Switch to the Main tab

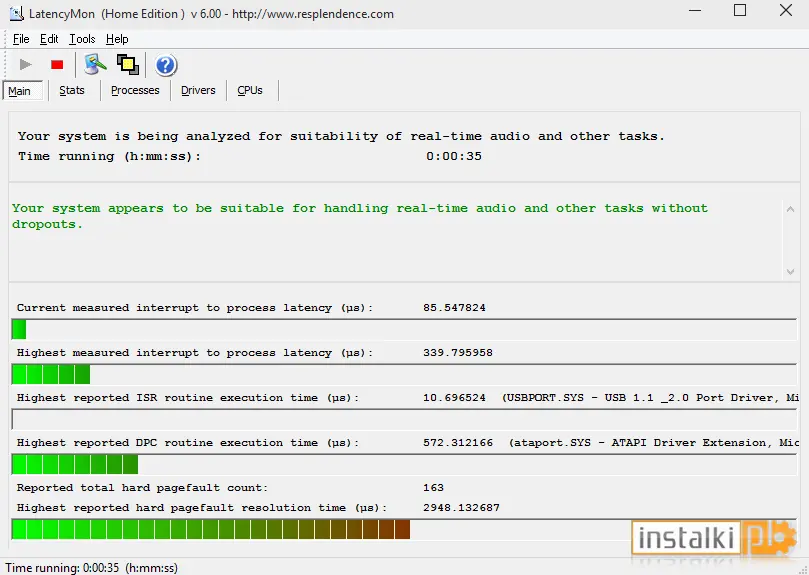23,91
